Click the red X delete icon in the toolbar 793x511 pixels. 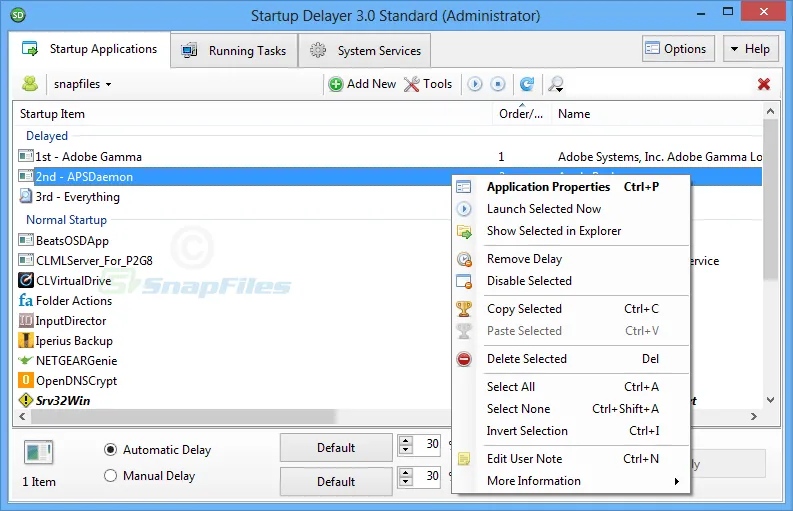(764, 84)
